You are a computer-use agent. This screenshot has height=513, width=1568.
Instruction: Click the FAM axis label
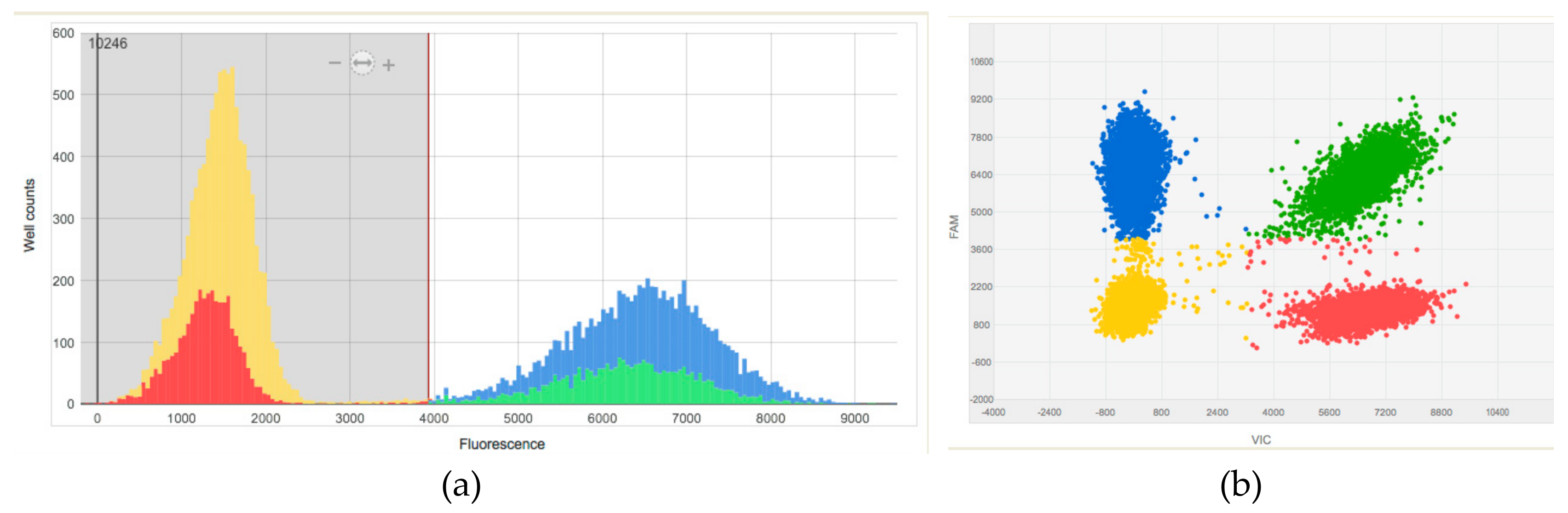pyautogui.click(x=954, y=226)
